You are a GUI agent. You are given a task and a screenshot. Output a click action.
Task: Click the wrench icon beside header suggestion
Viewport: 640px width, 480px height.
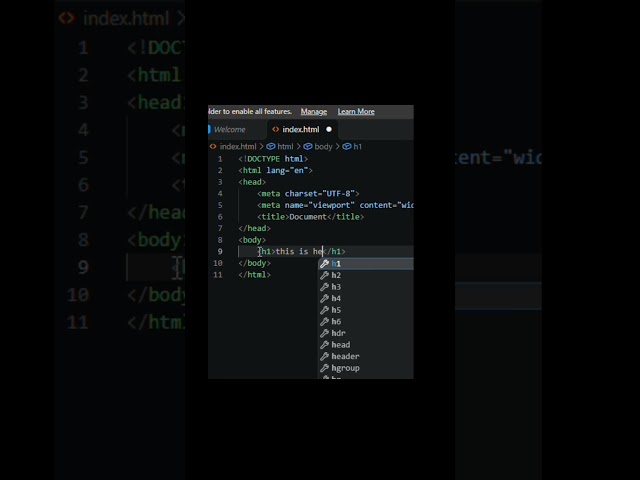pyautogui.click(x=324, y=356)
